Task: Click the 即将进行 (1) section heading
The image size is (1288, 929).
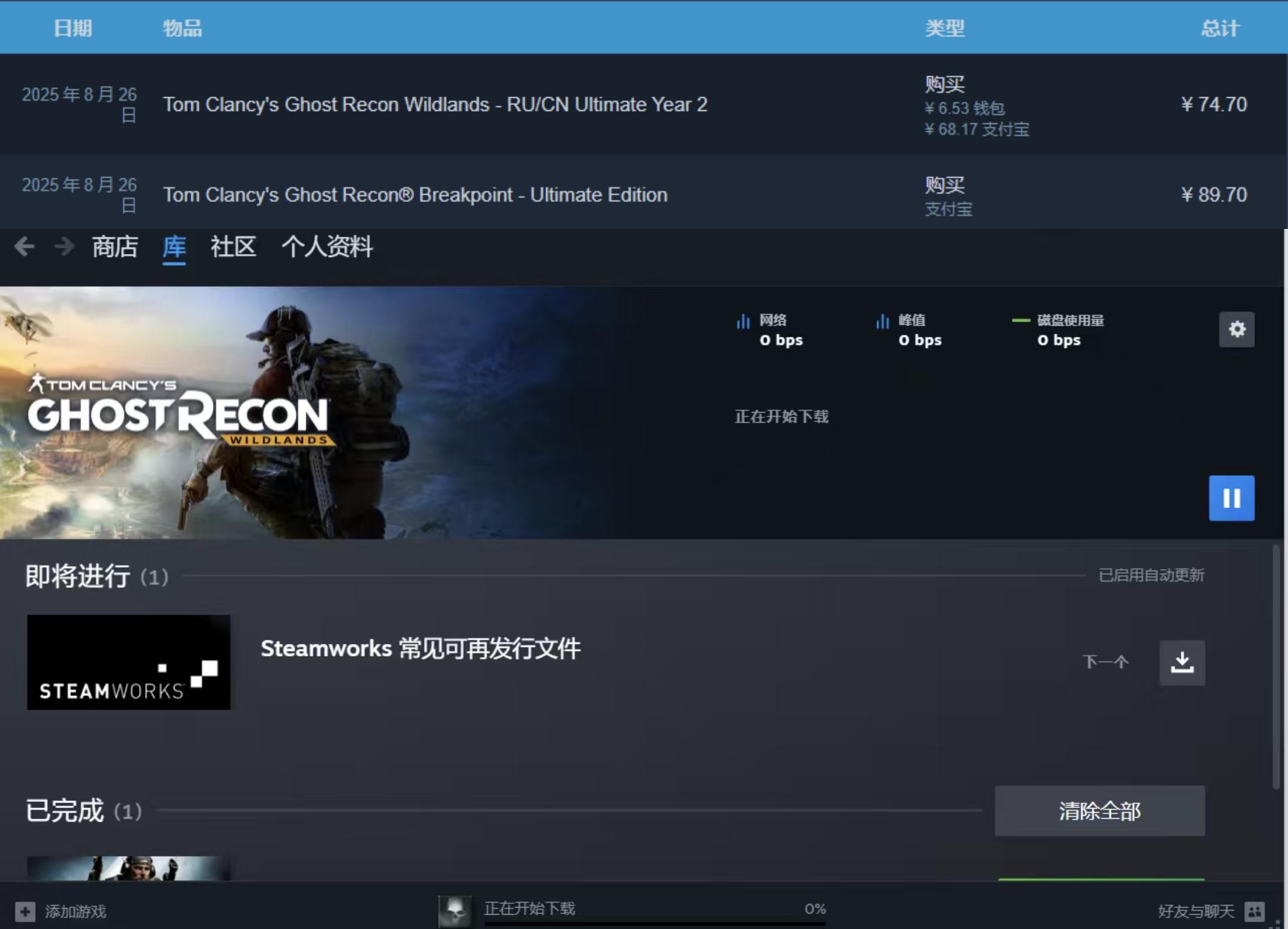Action: [x=97, y=576]
